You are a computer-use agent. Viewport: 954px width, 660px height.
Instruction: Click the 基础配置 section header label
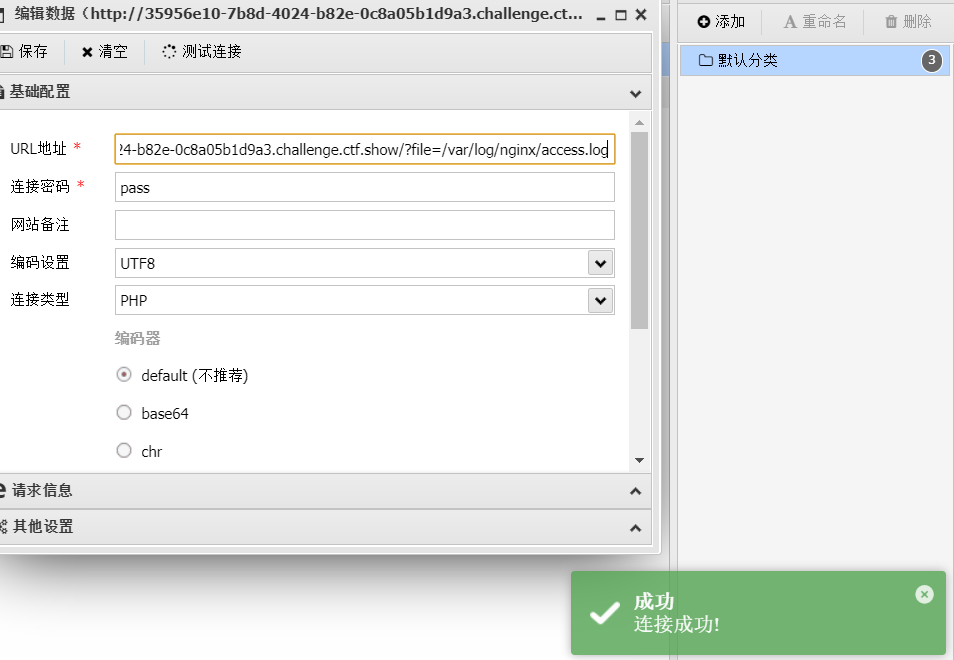tap(40, 92)
